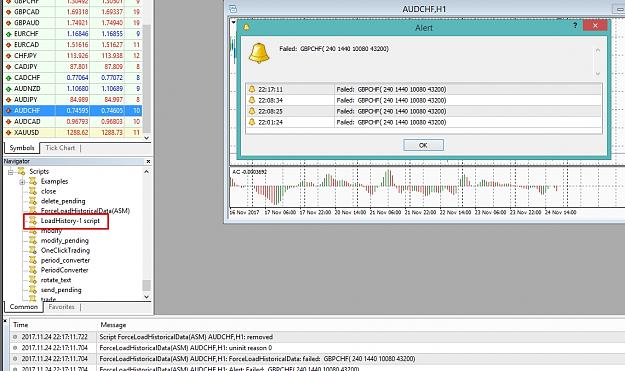625x371 pixels.
Task: Select the XAUUSD symbol row
Action: click(x=73, y=132)
